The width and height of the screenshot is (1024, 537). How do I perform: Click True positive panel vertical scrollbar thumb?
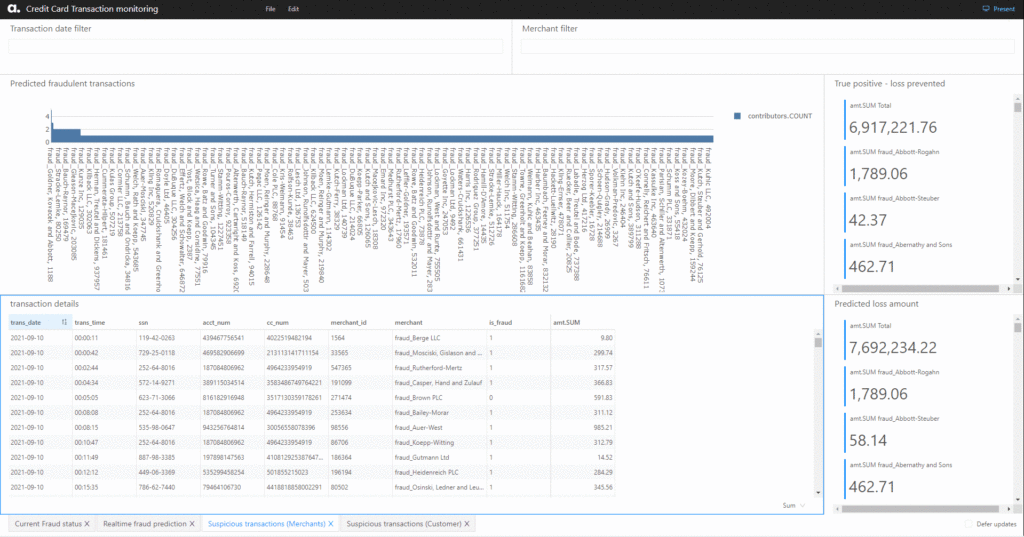(x=1017, y=107)
